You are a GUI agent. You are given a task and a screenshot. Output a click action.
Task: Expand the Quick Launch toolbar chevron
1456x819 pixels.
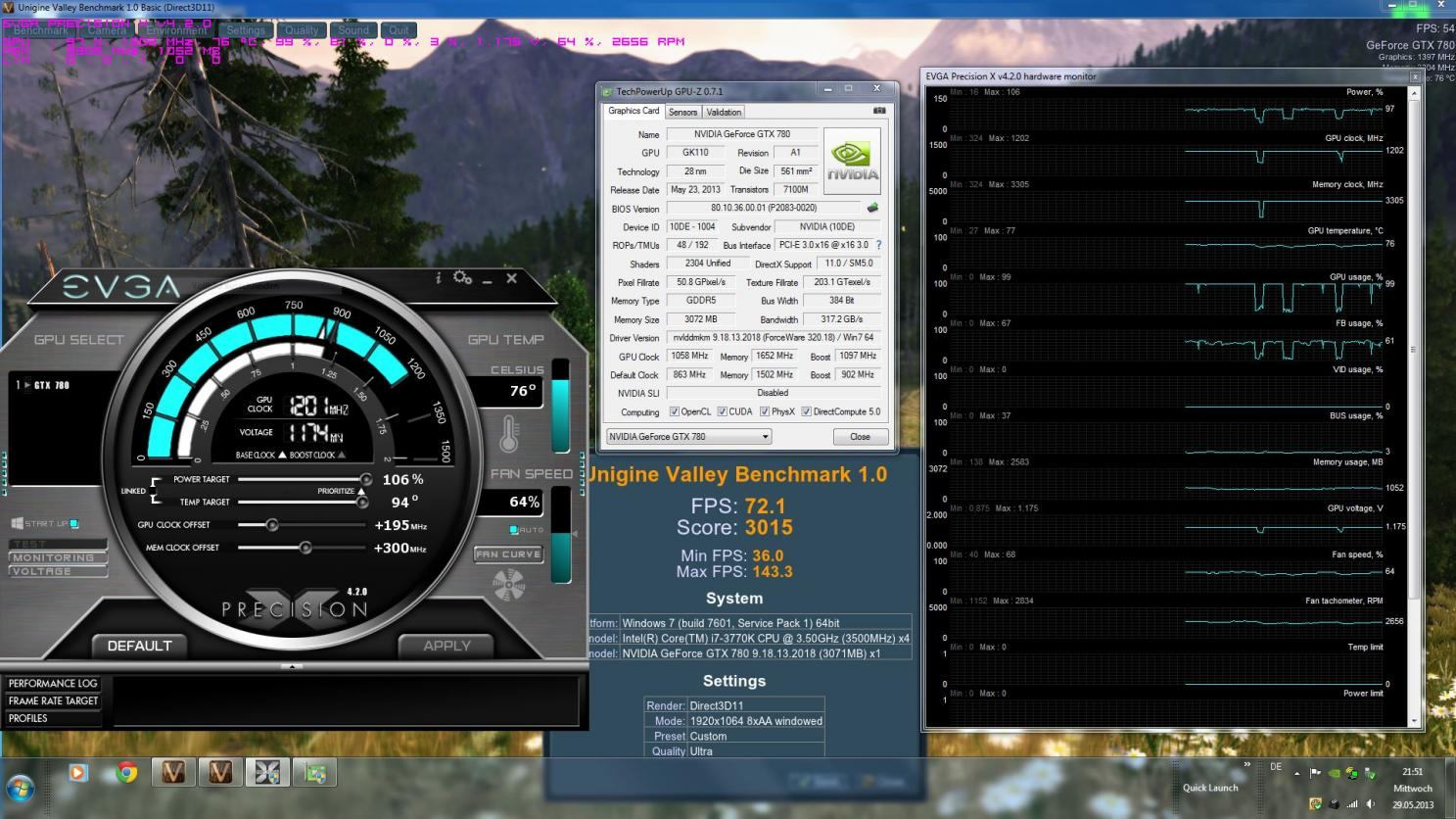click(1246, 765)
